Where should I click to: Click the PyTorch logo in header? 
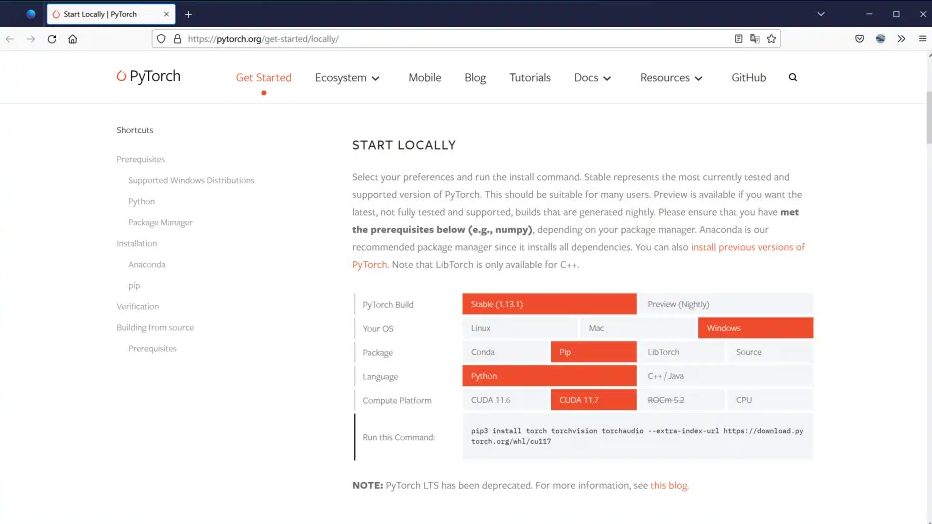148,77
